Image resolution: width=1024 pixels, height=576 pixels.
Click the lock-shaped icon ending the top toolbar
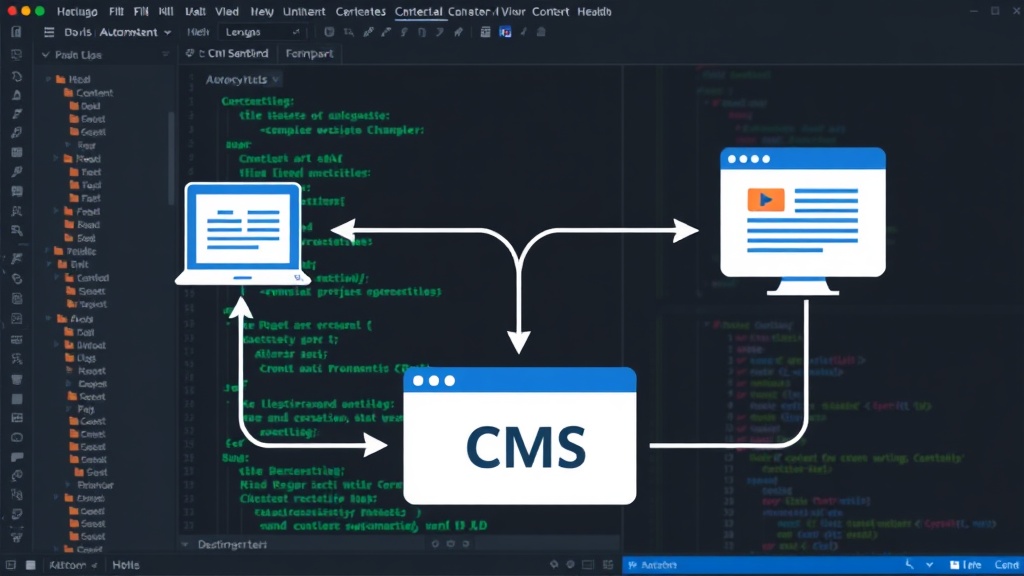click(541, 32)
